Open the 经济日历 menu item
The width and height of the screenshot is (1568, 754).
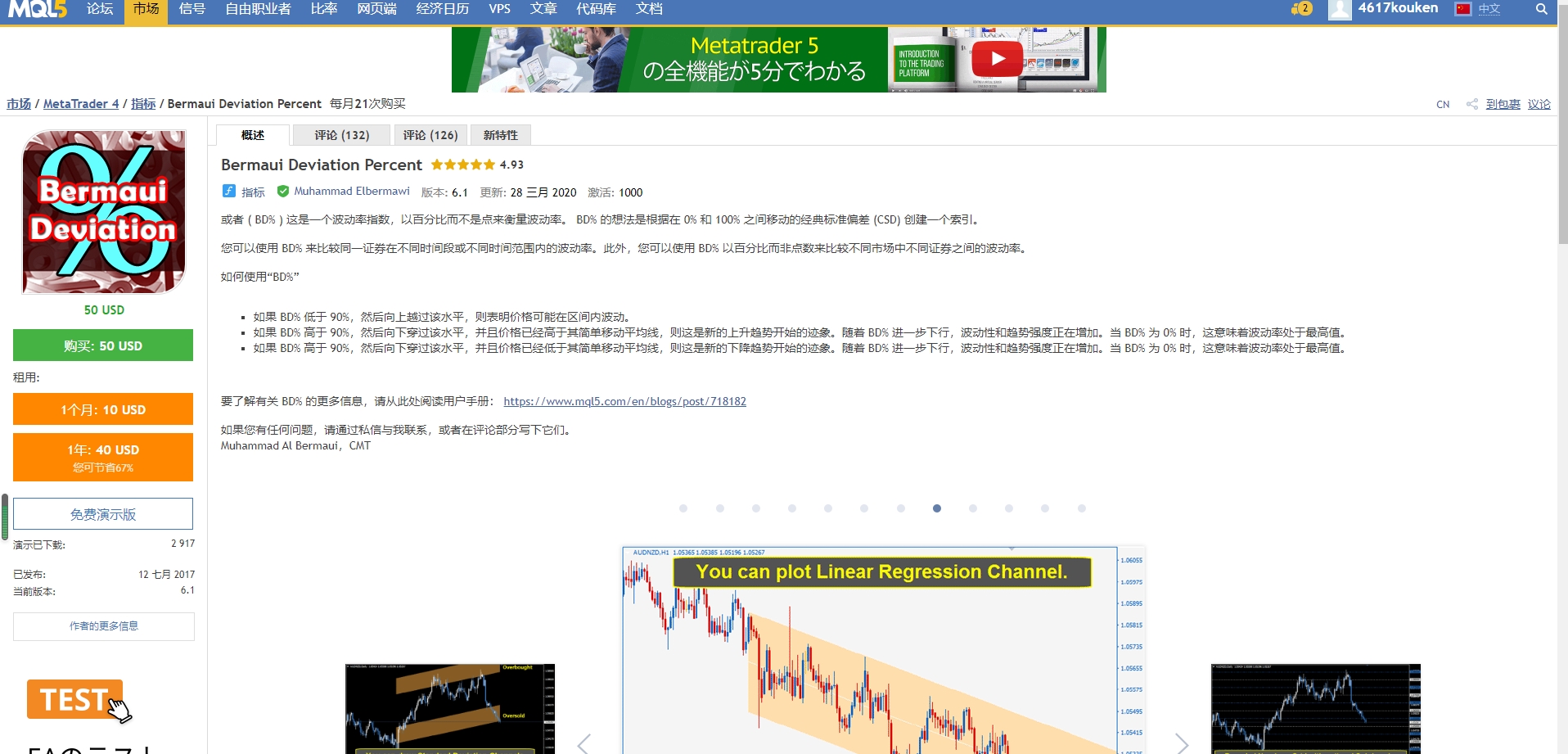(x=442, y=9)
